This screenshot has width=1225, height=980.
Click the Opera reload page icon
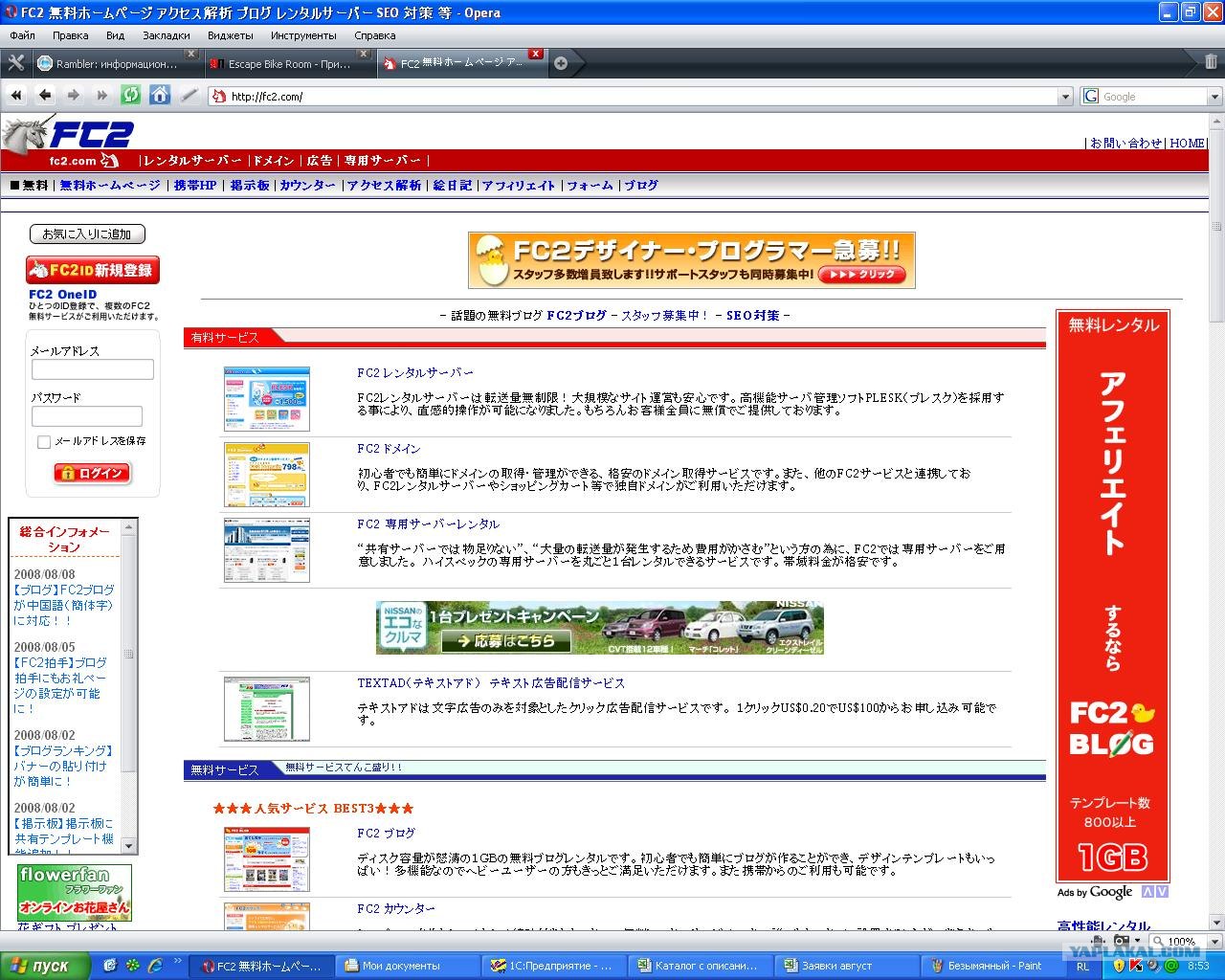pos(131,95)
